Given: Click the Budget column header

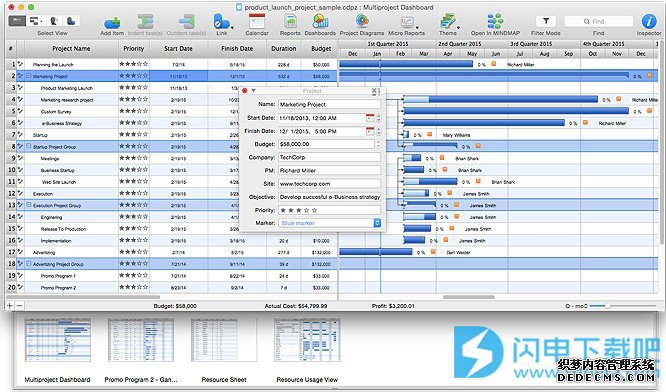Looking at the screenshot, I should (x=321, y=48).
